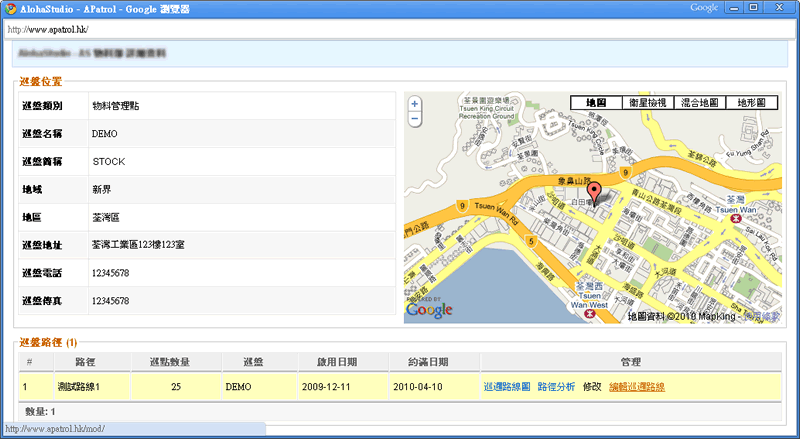
Task: Click Tsuen Wan West MTR station icon
Action: pos(590,314)
